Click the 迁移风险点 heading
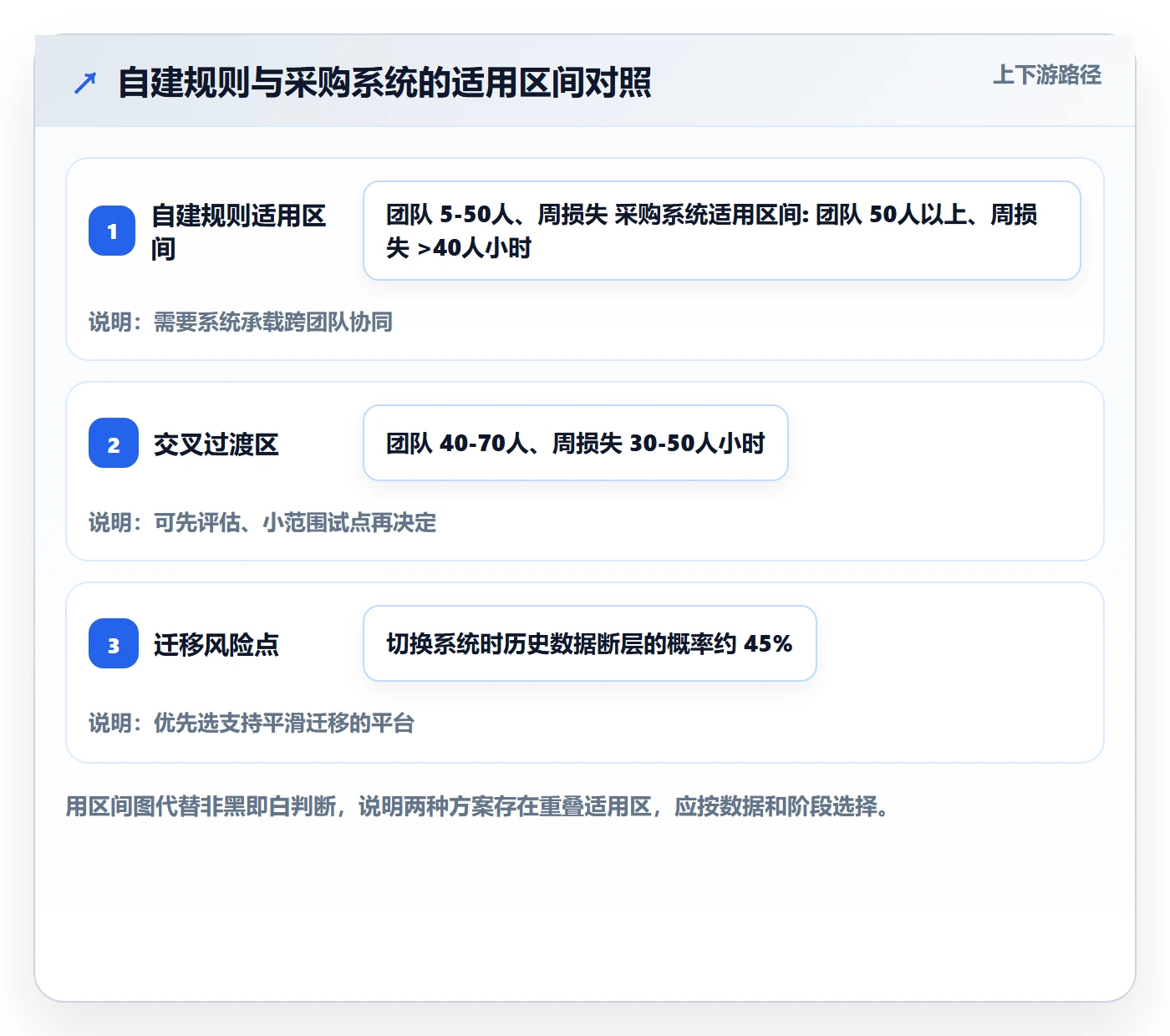This screenshot has width=1170, height=1036. pyautogui.click(x=216, y=644)
